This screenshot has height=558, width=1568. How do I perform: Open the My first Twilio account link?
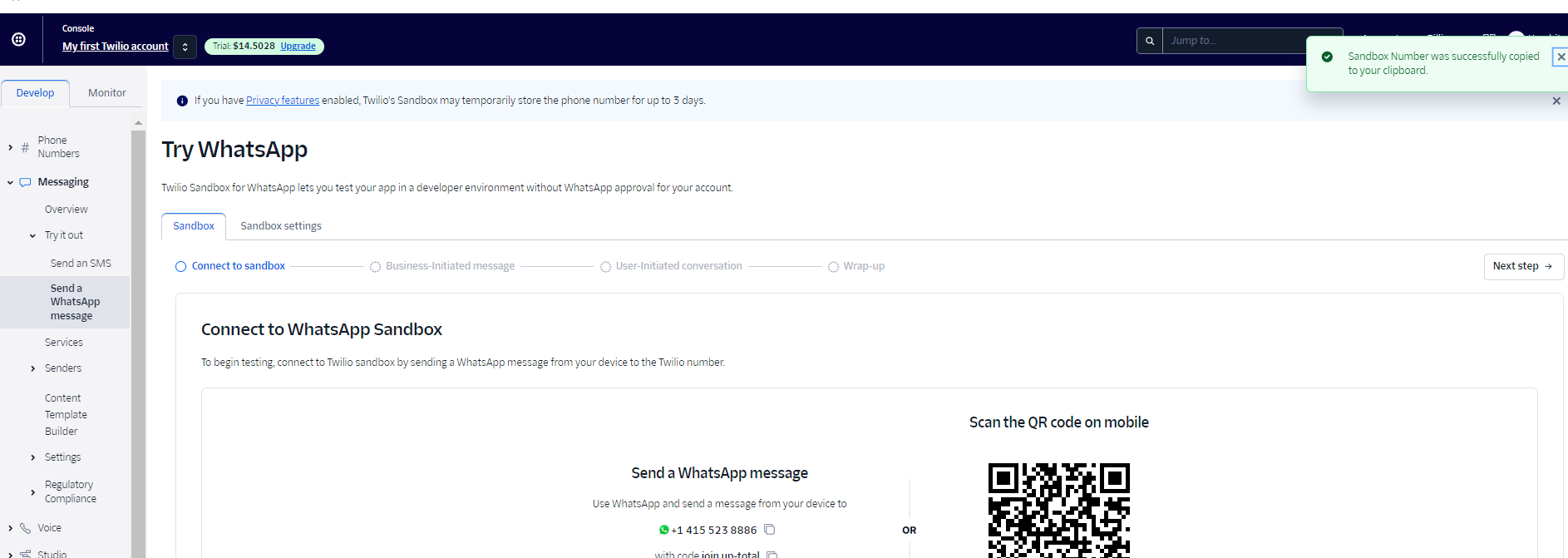click(x=116, y=47)
